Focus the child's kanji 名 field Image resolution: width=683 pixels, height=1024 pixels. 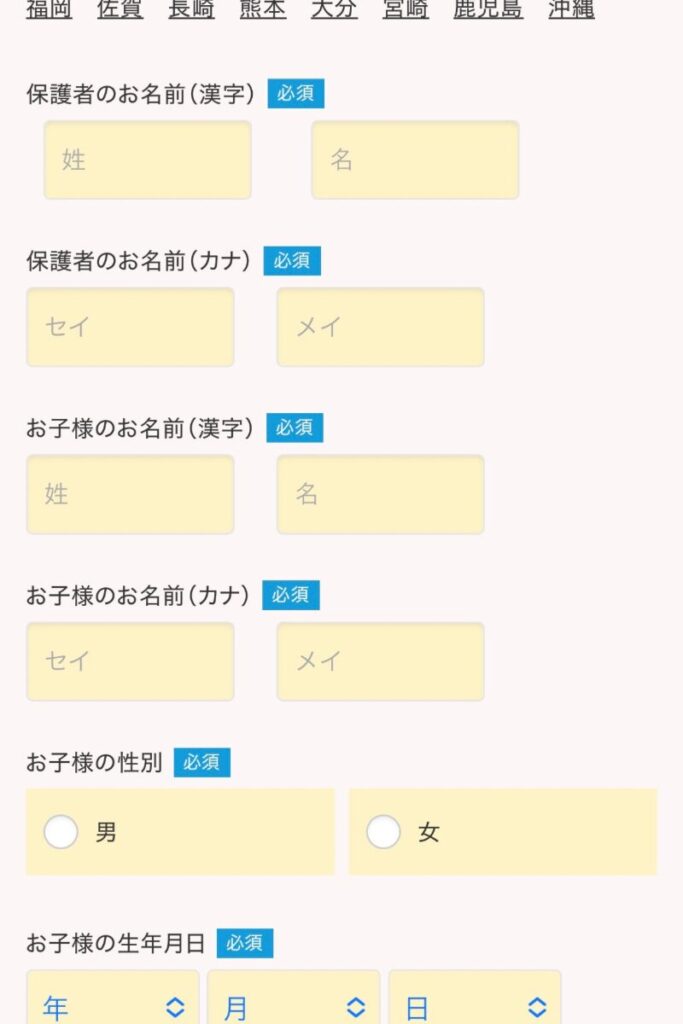(380, 494)
